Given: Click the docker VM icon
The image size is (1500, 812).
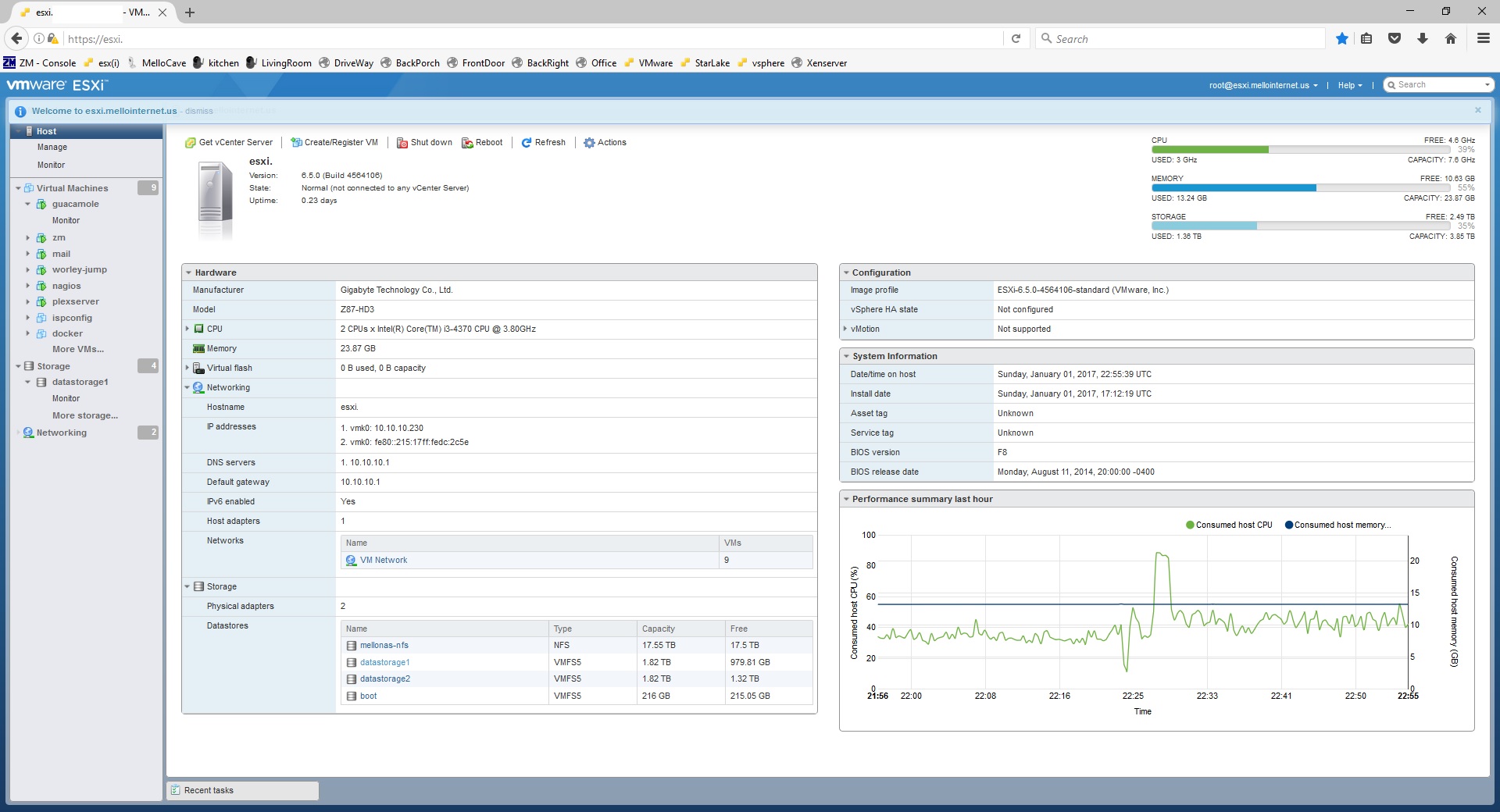Looking at the screenshot, I should (41, 334).
